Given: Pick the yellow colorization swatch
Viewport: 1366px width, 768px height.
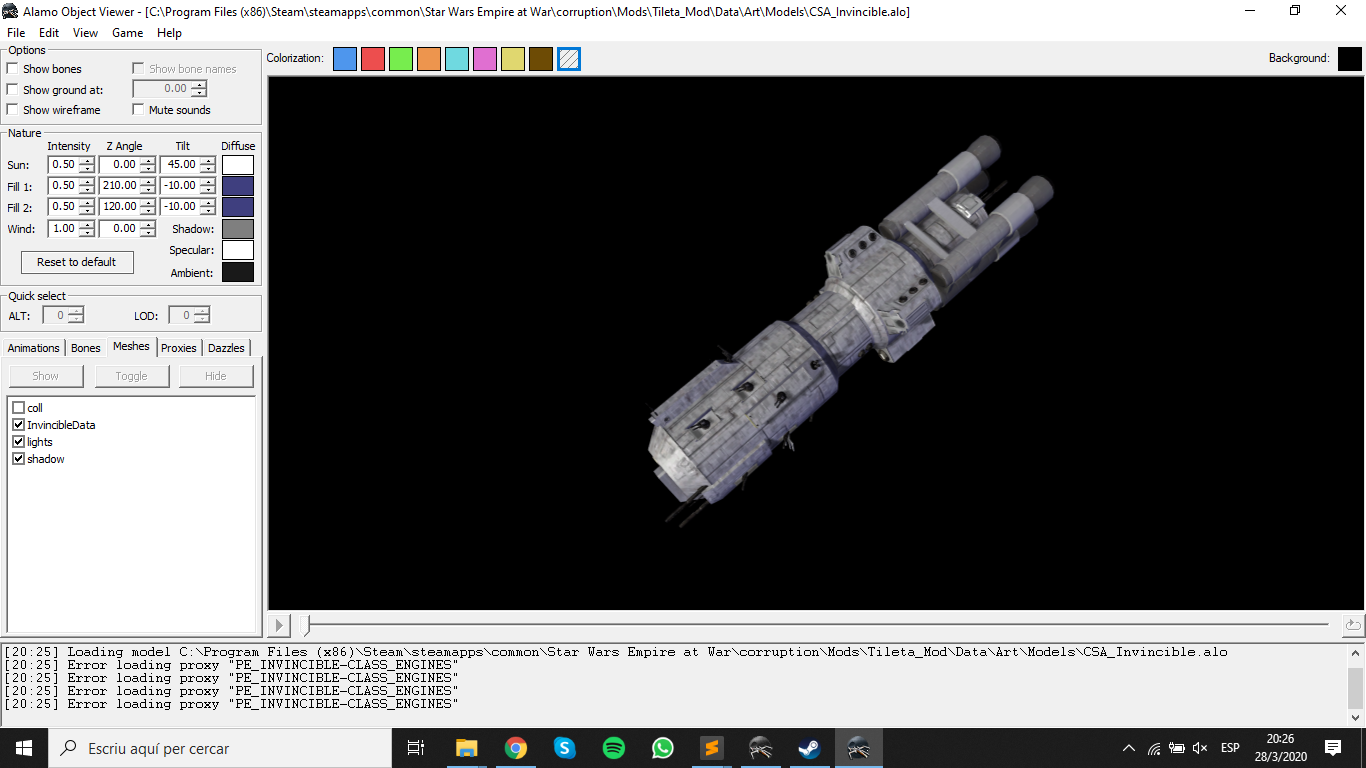Looking at the screenshot, I should [x=513, y=59].
